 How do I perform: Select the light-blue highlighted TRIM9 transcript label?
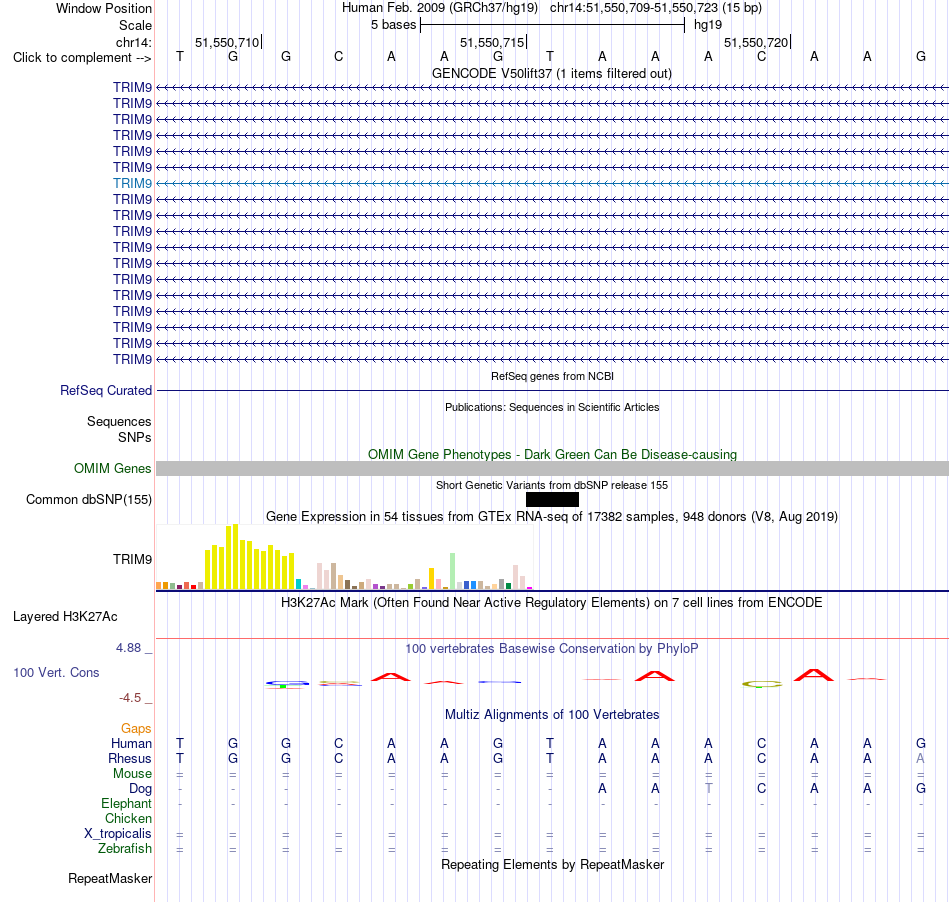click(132, 184)
